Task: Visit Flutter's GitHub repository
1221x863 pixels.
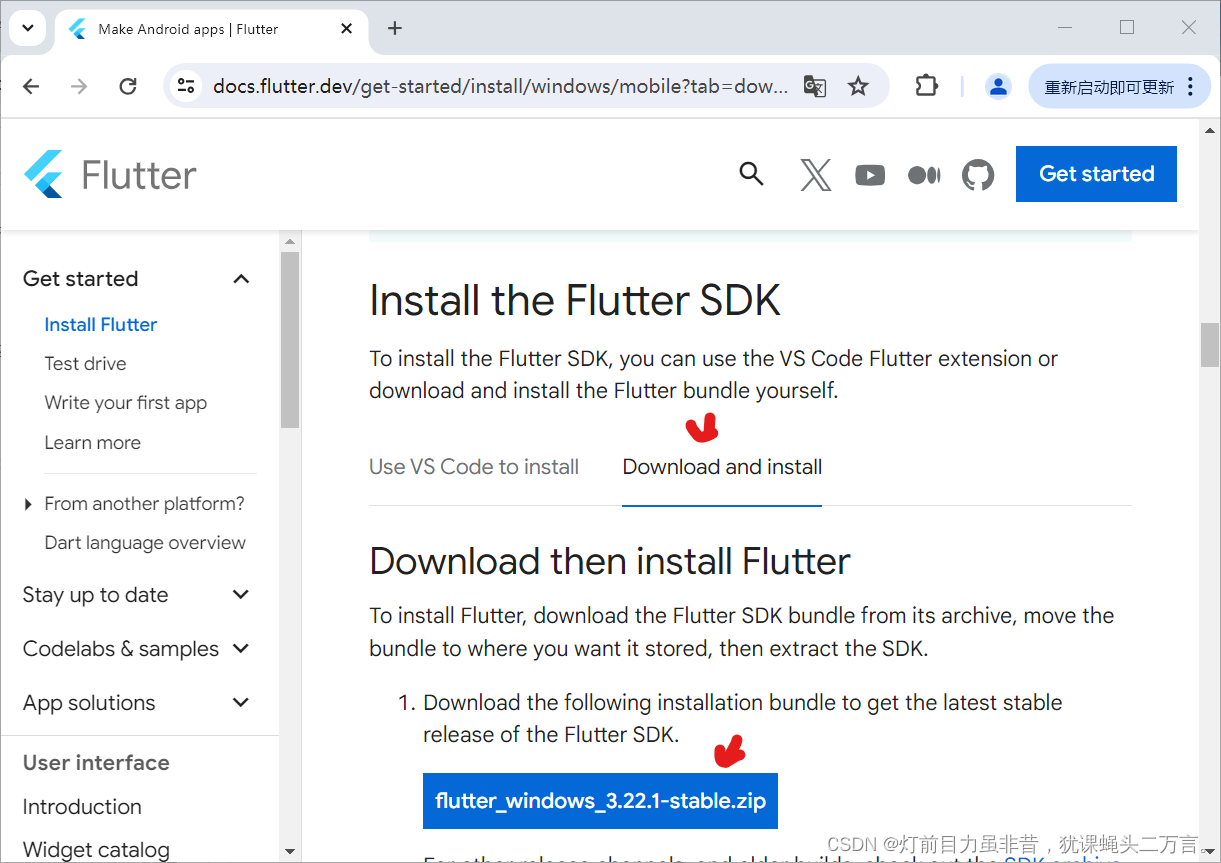Action: coord(978,175)
